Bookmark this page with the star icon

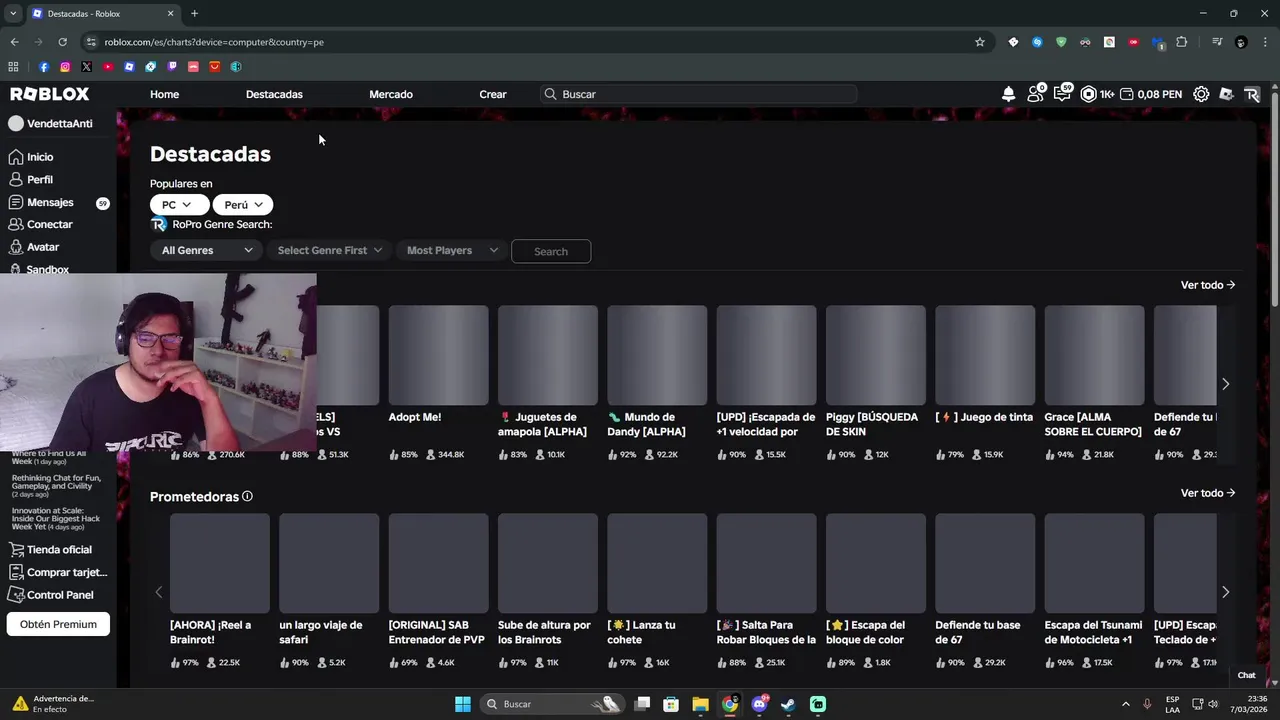click(x=980, y=42)
